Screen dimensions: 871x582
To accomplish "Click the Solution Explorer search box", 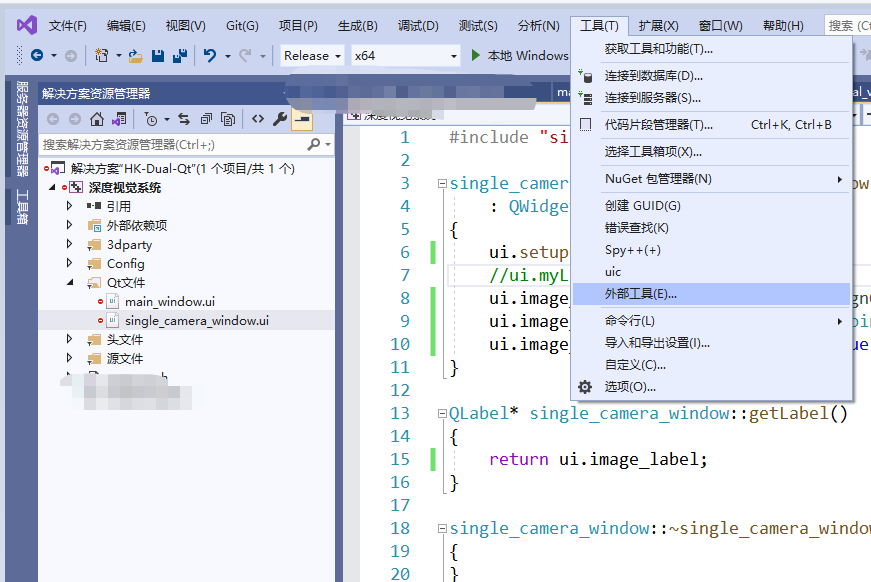I will pos(170,144).
